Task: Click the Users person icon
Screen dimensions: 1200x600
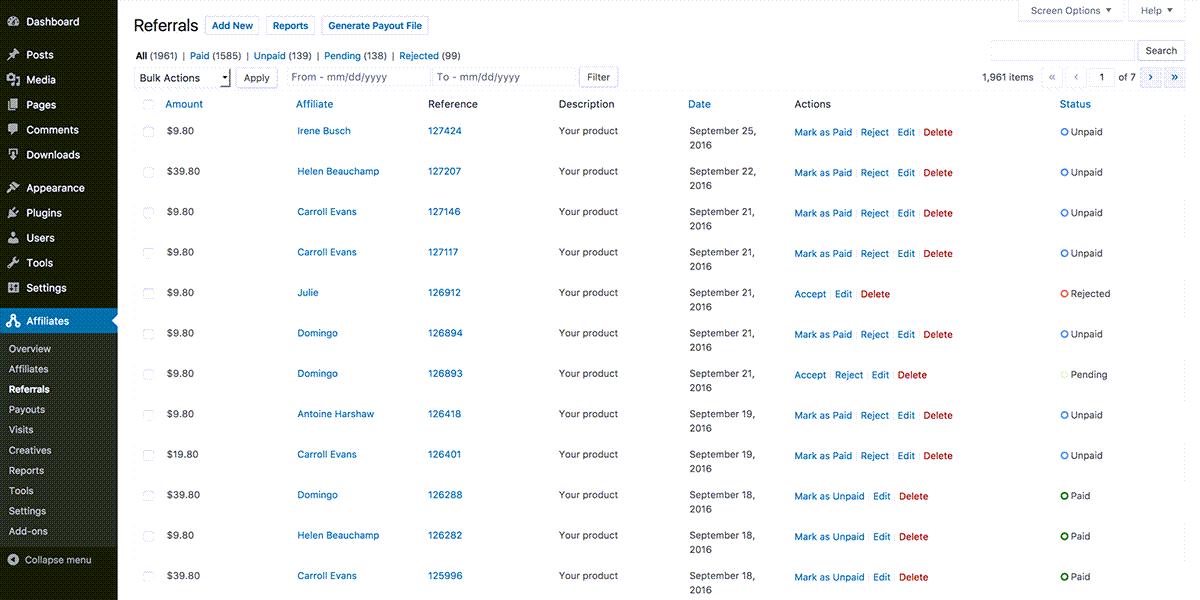Action: (13, 238)
